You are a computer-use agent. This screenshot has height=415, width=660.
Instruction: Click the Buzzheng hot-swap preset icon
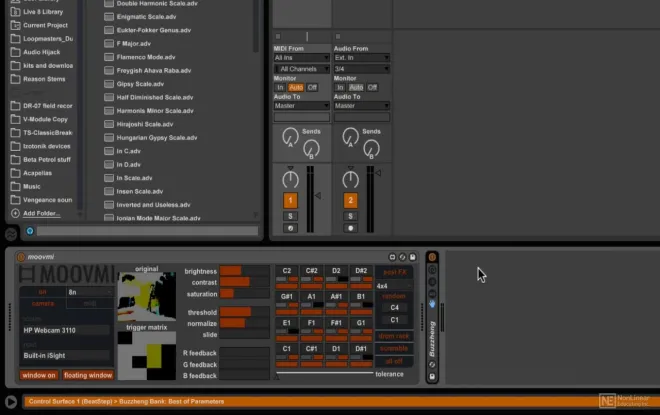point(432,364)
